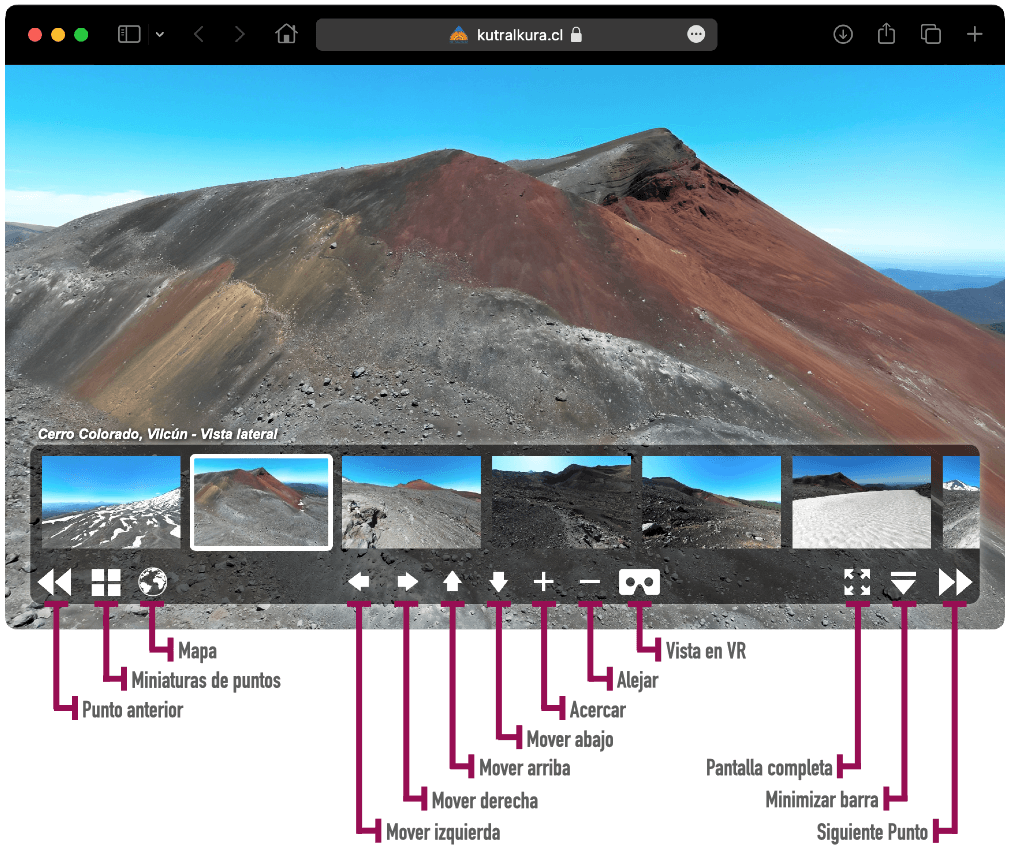Screen dimensions: 1011x857
Task: Open Safari home page icon
Action: [286, 34]
